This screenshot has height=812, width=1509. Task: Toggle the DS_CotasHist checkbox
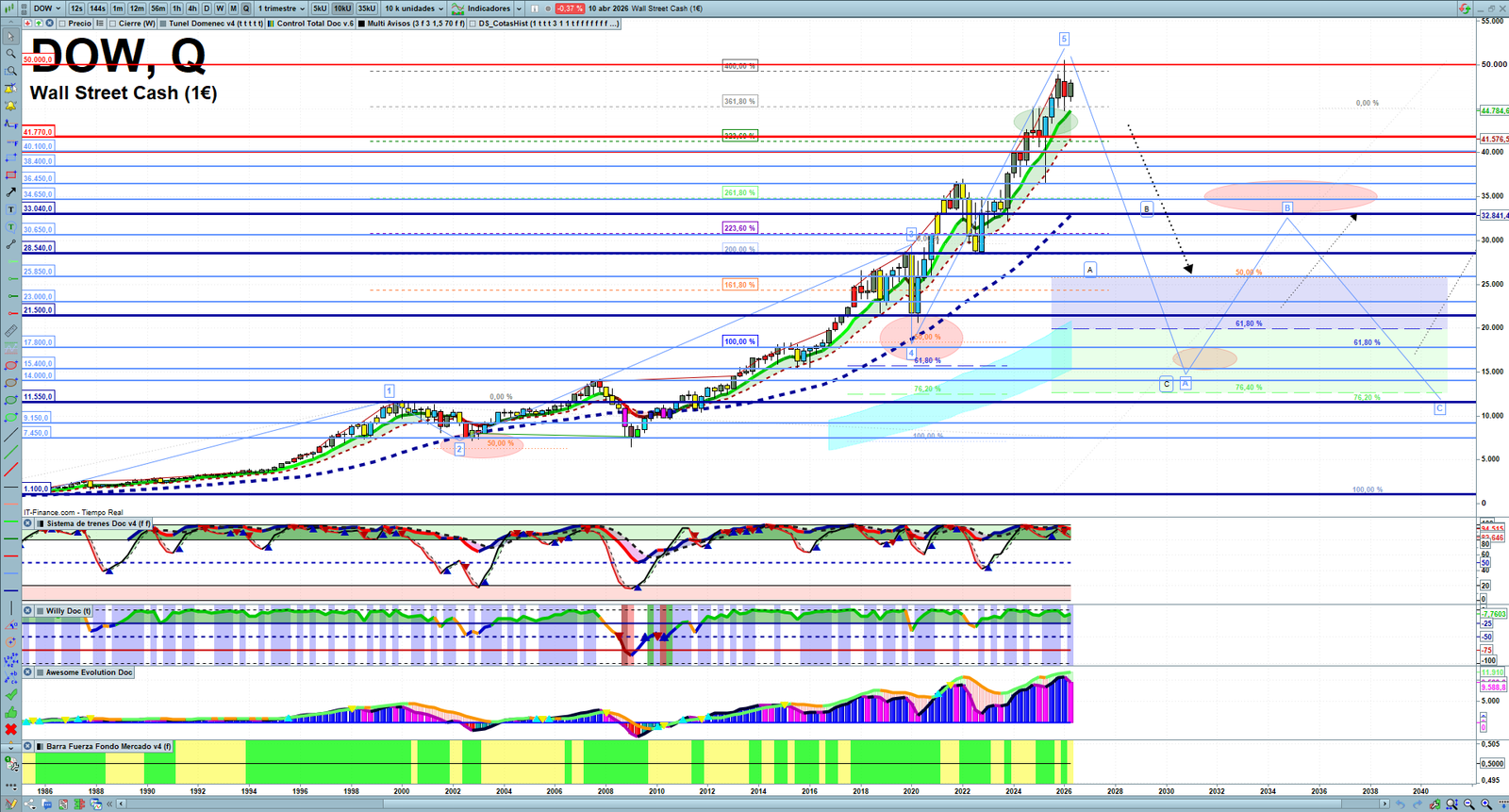(x=473, y=24)
